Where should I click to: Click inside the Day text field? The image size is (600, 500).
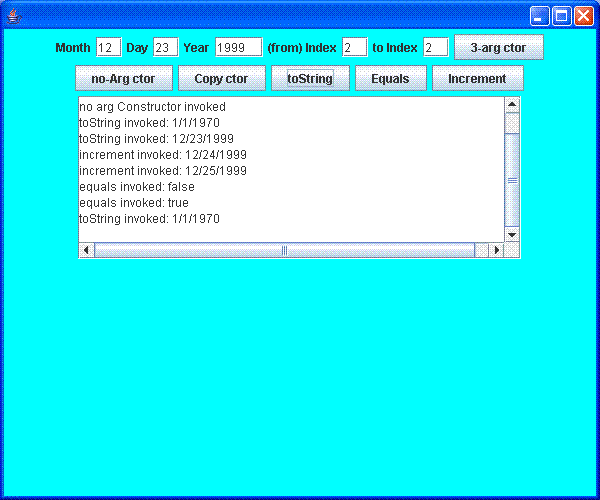[165, 48]
